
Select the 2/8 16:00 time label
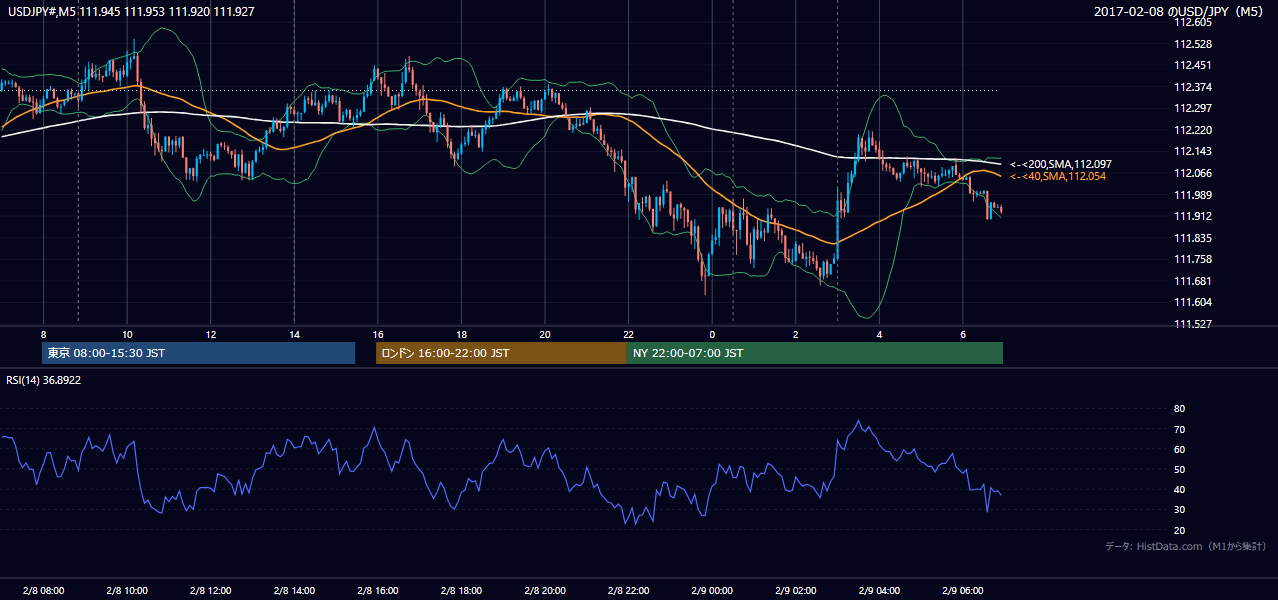point(377,590)
